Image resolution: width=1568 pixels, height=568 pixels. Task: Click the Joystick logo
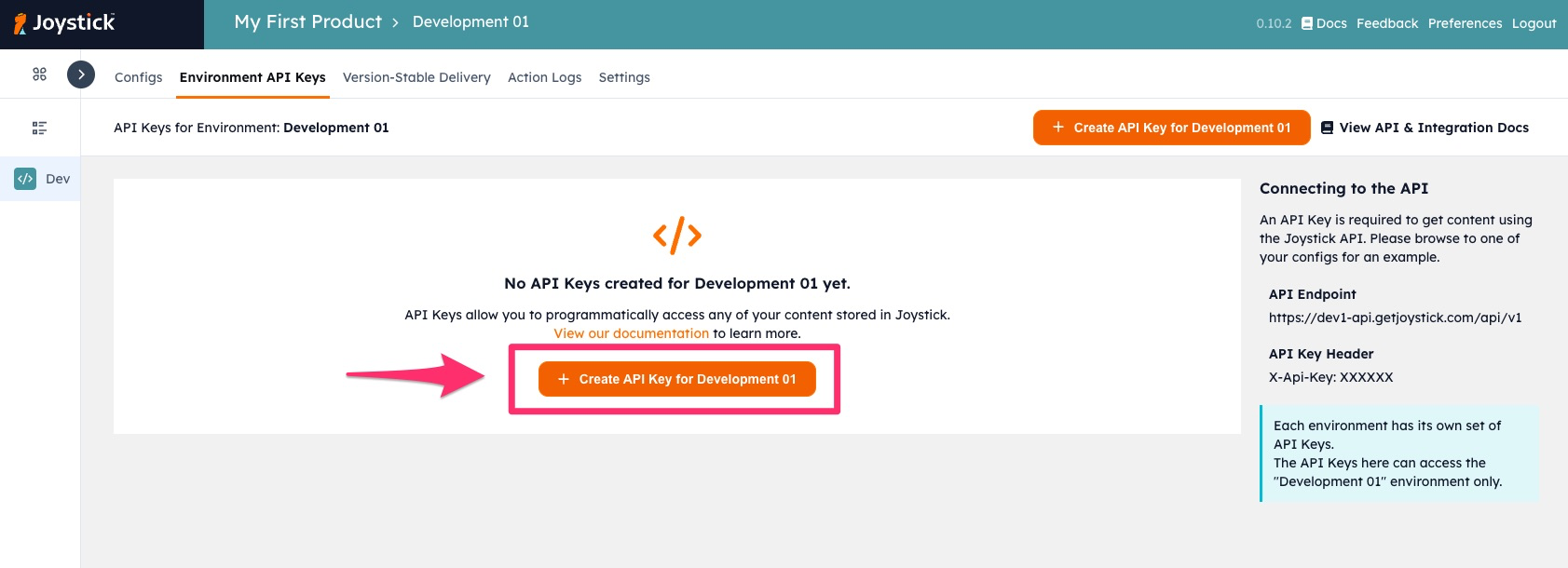pyautogui.click(x=64, y=23)
